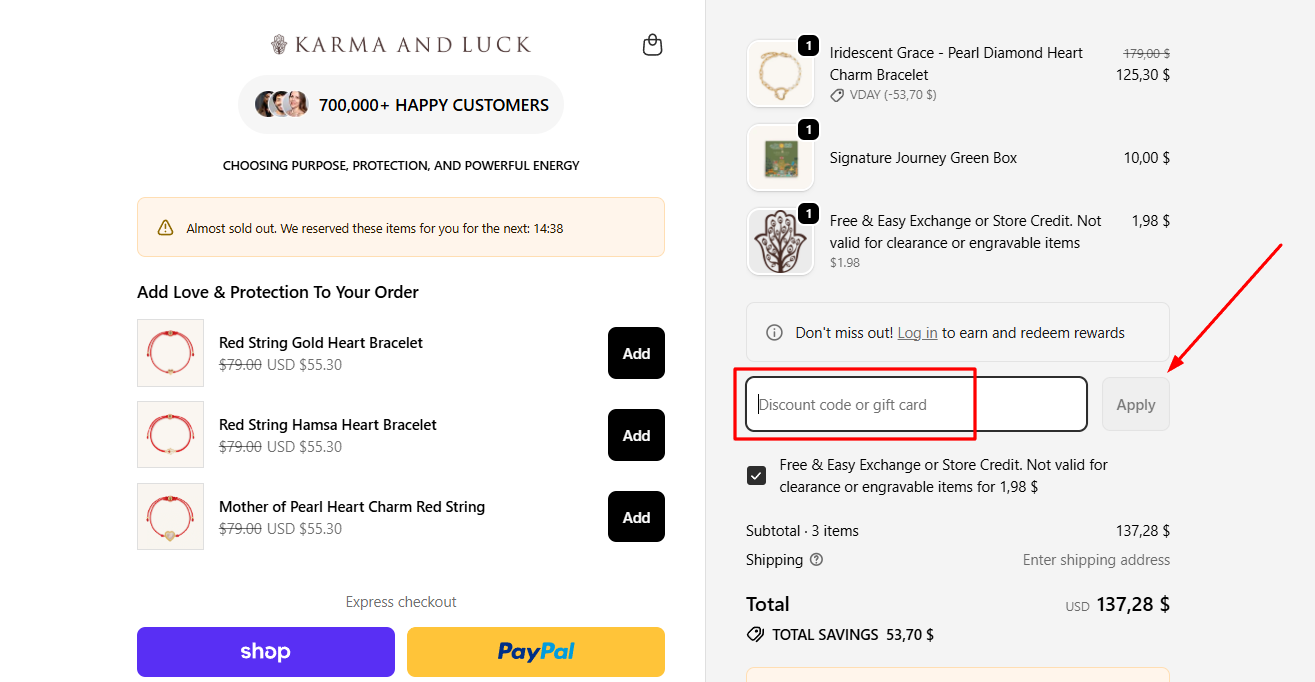Open the shopping bag icon

pyautogui.click(x=652, y=45)
